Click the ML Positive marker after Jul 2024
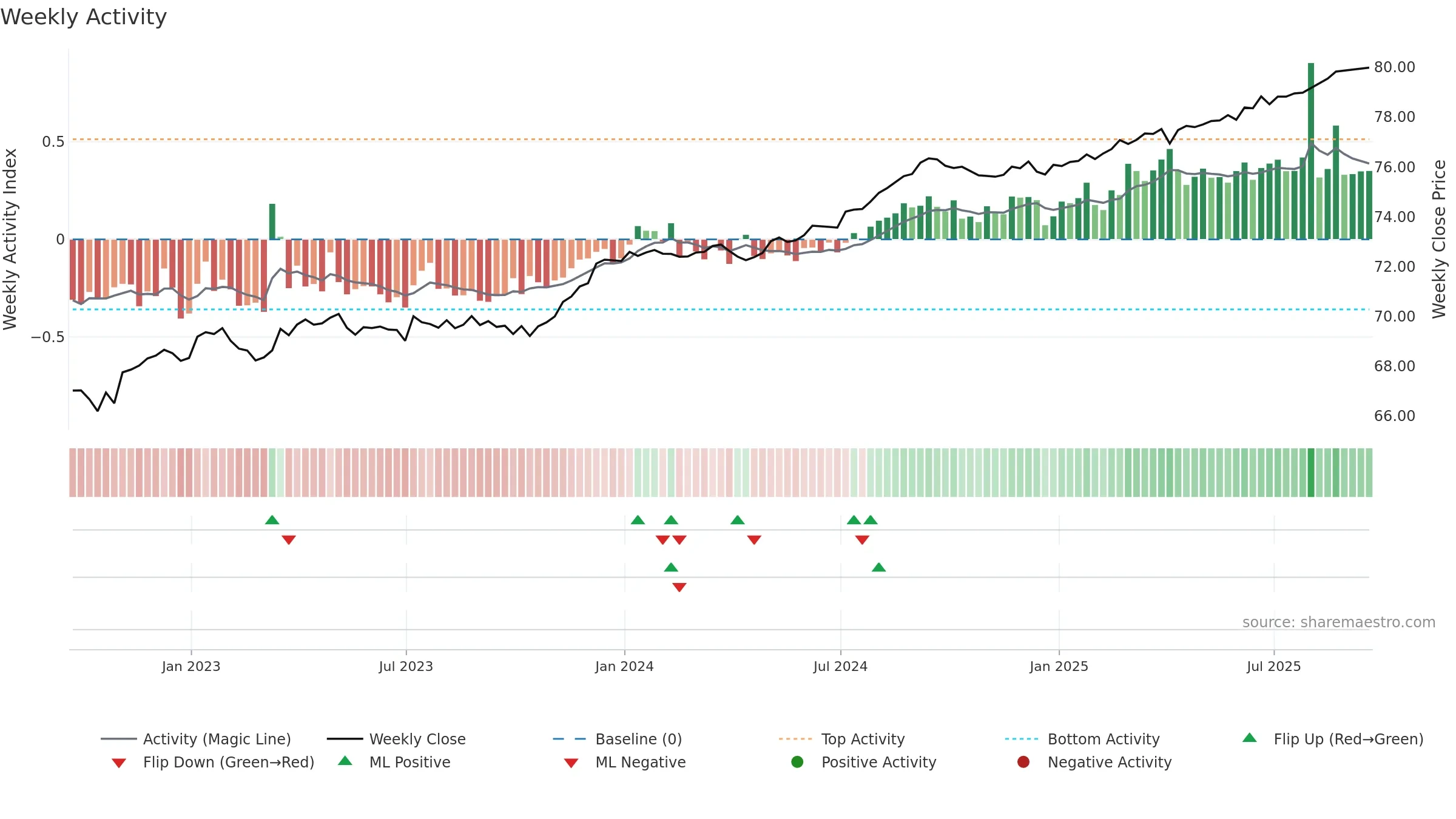Viewport: 1456px width, 819px height. 878,567
